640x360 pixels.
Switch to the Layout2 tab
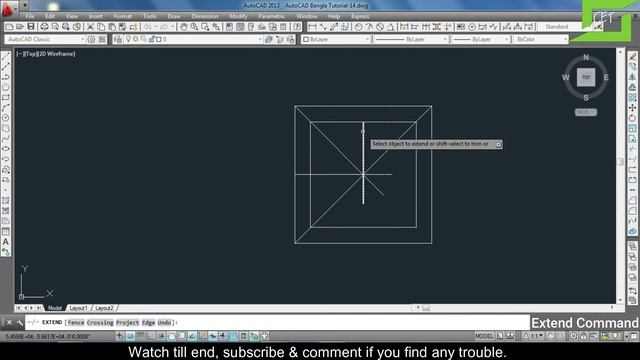click(104, 308)
